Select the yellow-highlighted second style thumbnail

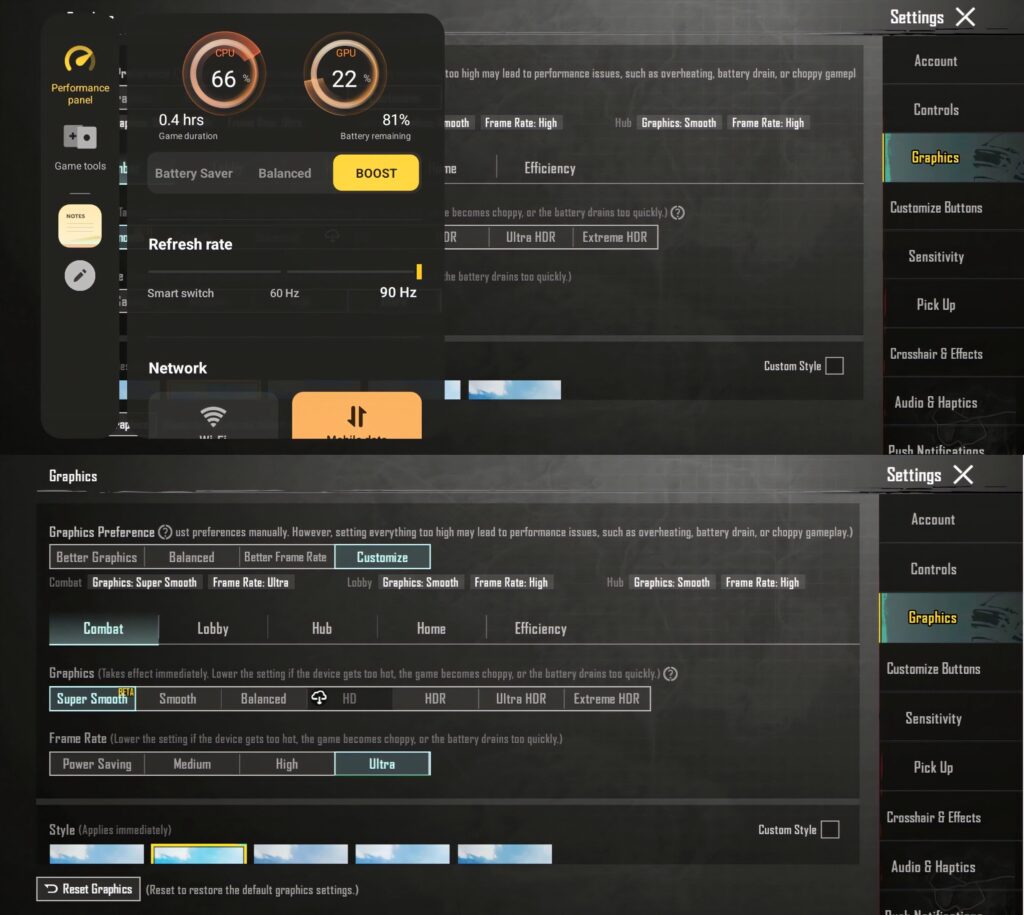click(199, 854)
